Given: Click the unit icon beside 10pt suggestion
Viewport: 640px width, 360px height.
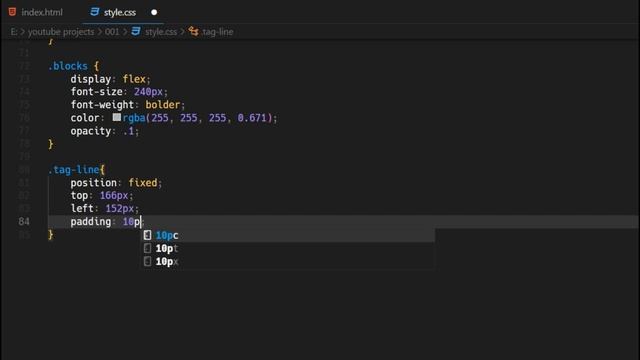Looking at the screenshot, I should coord(147,249).
